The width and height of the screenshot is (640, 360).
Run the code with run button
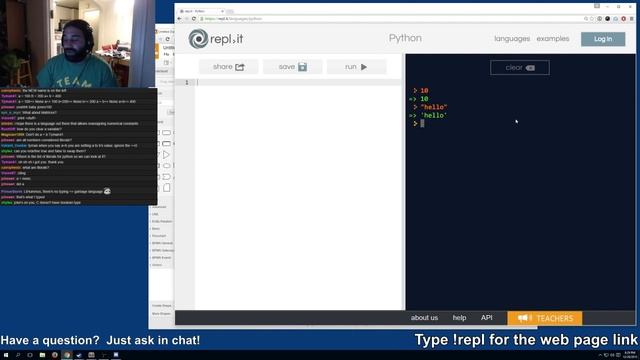click(356, 67)
